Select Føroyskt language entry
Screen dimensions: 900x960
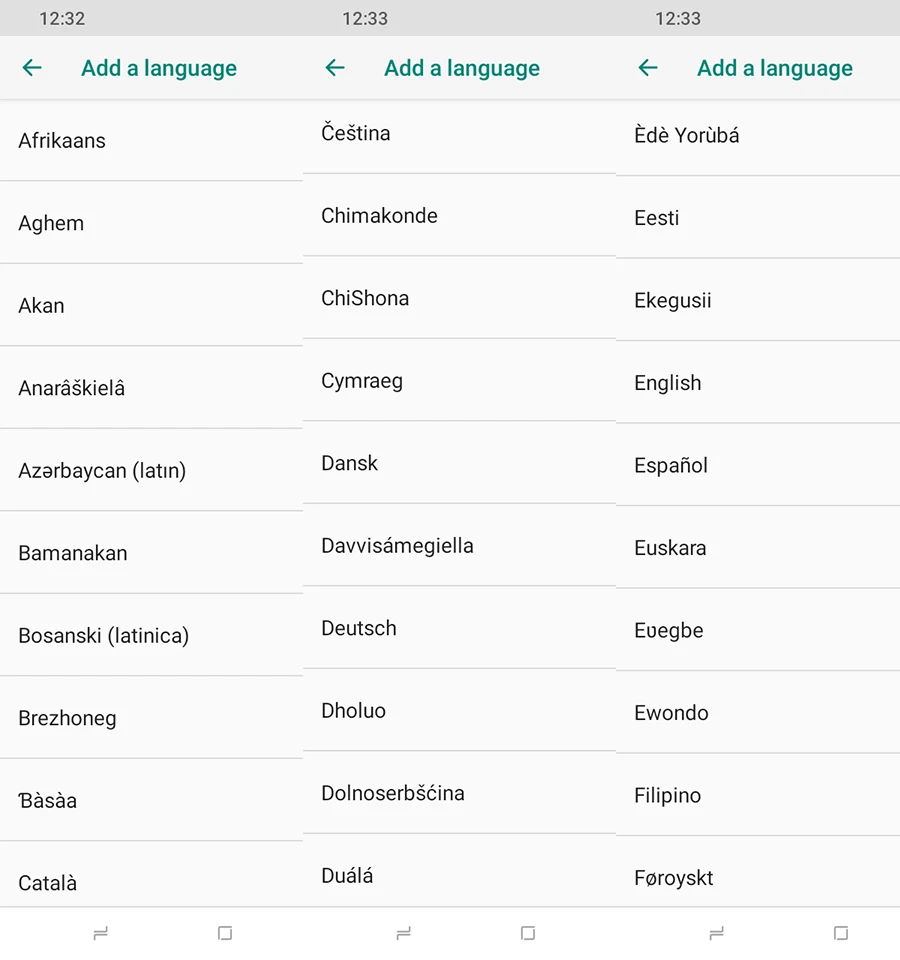[758, 872]
